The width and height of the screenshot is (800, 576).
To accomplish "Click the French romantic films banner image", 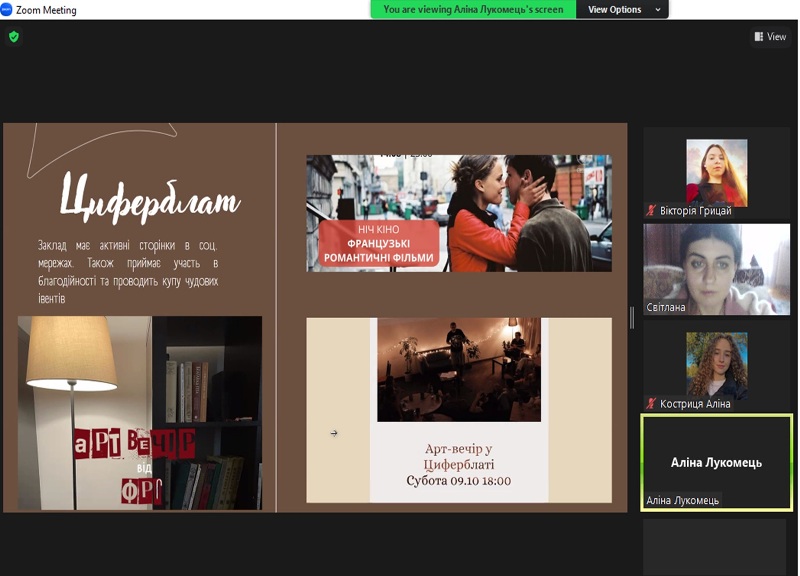I will click(x=458, y=213).
